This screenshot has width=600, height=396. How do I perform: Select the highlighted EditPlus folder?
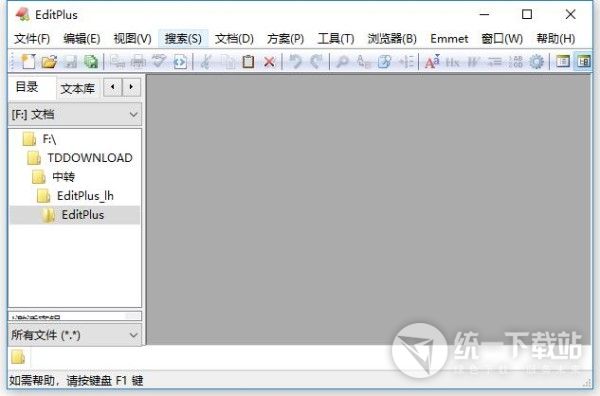click(75, 215)
